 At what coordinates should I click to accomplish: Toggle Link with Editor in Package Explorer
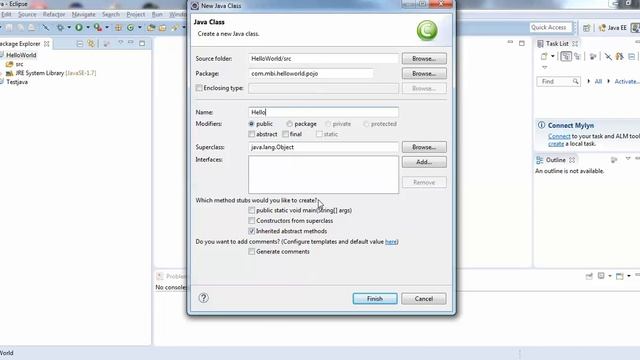[91, 43]
